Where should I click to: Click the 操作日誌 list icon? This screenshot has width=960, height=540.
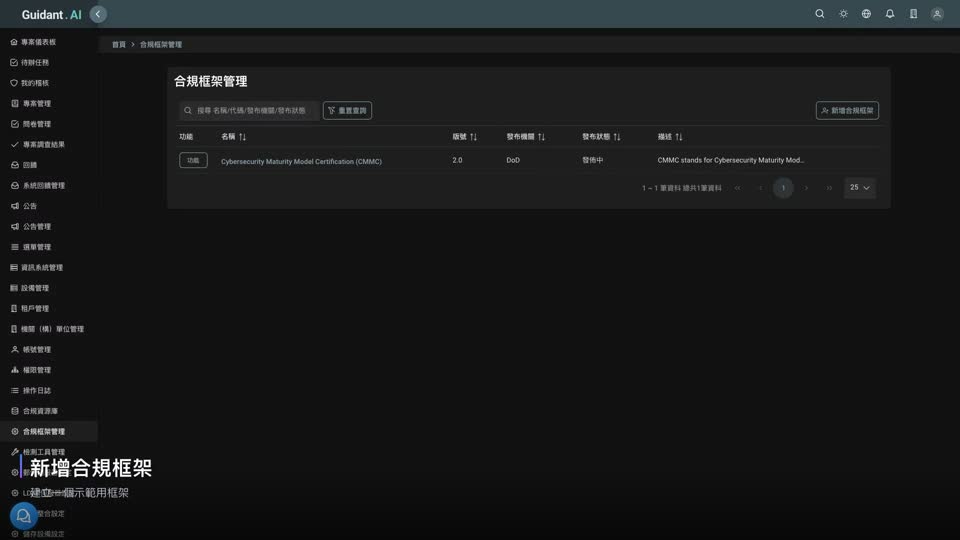pos(15,391)
